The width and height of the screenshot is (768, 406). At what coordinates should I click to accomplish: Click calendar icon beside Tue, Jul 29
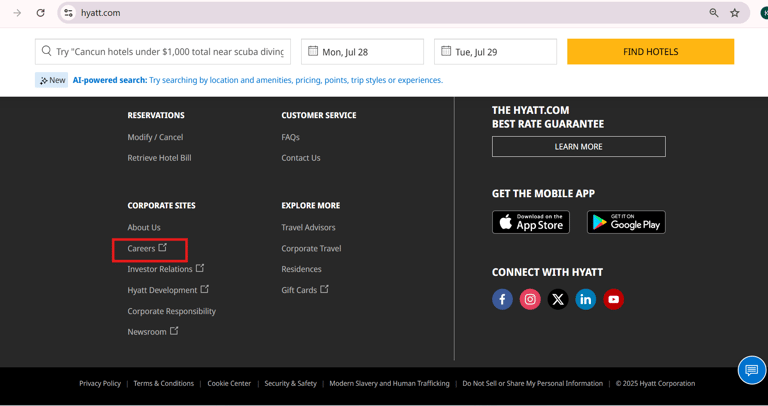pyautogui.click(x=446, y=51)
